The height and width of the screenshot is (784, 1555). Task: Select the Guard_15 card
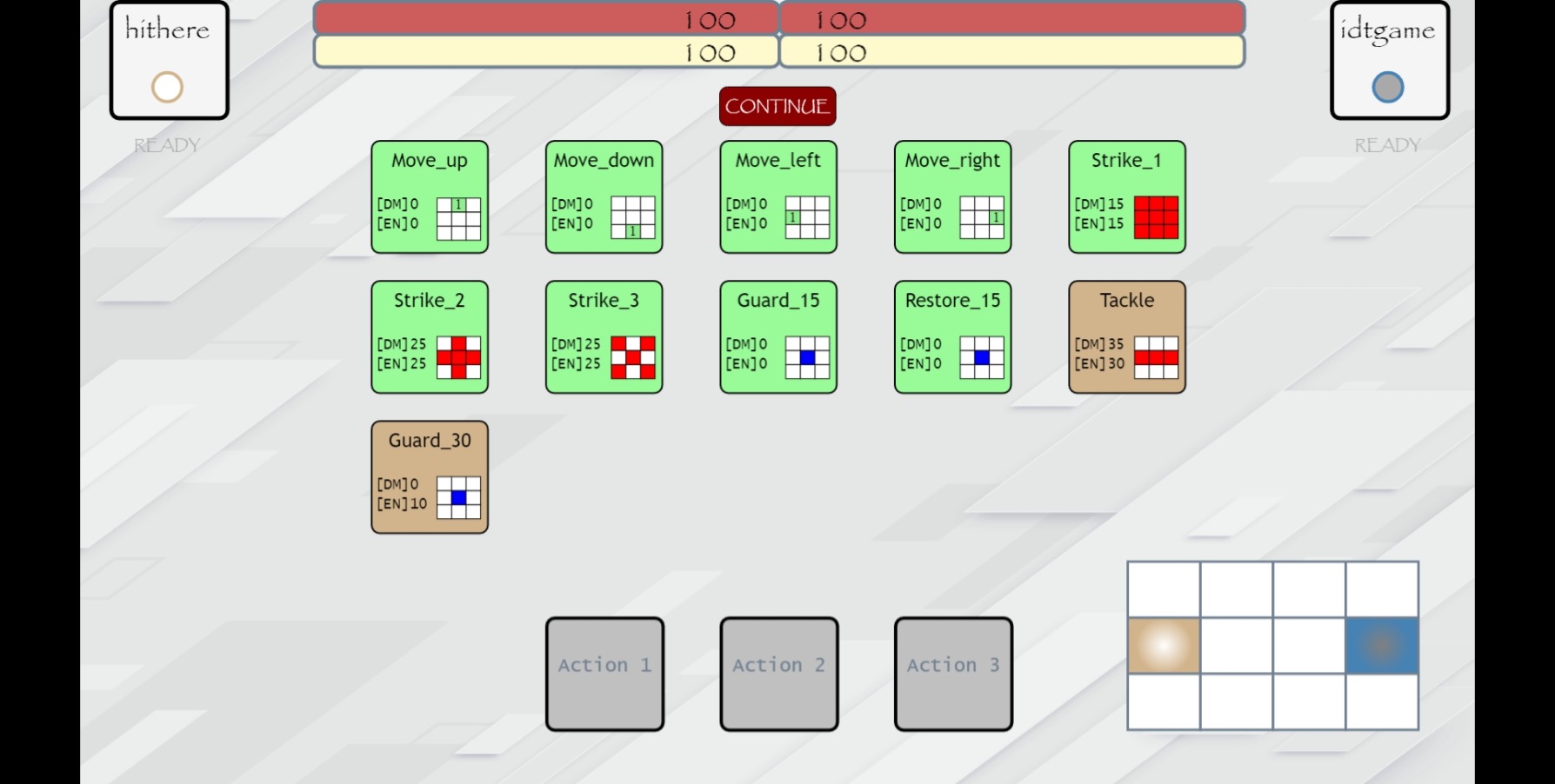(x=778, y=337)
